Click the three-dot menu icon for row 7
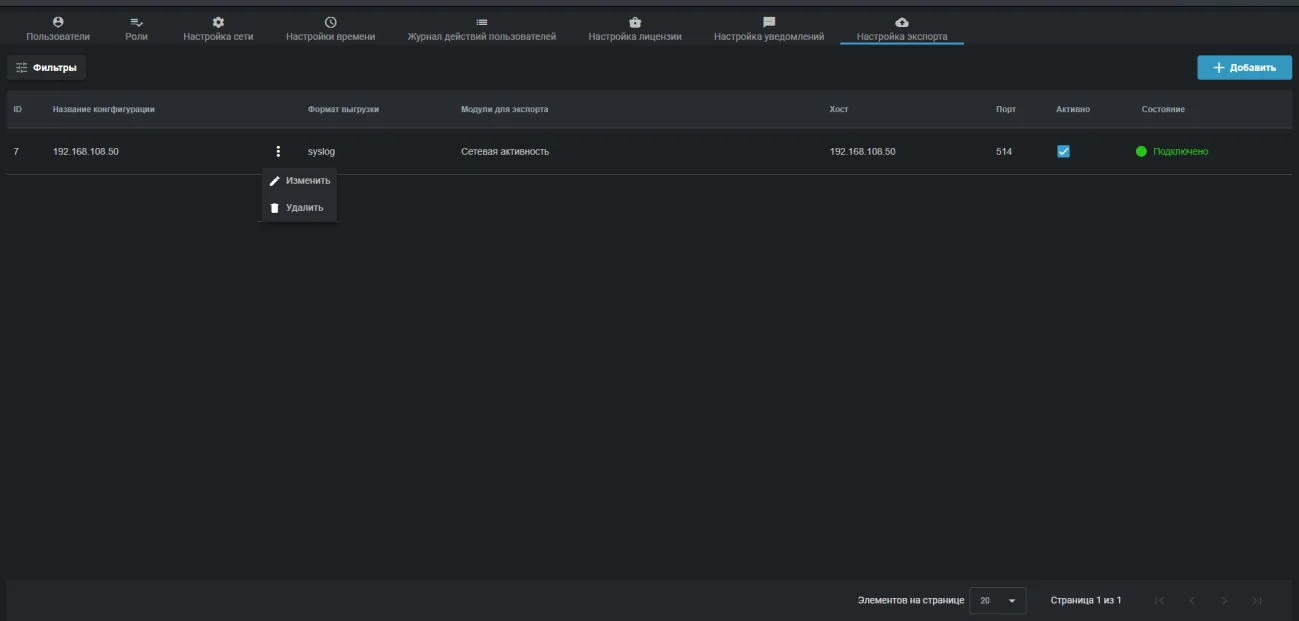This screenshot has width=1299, height=621. tap(278, 152)
